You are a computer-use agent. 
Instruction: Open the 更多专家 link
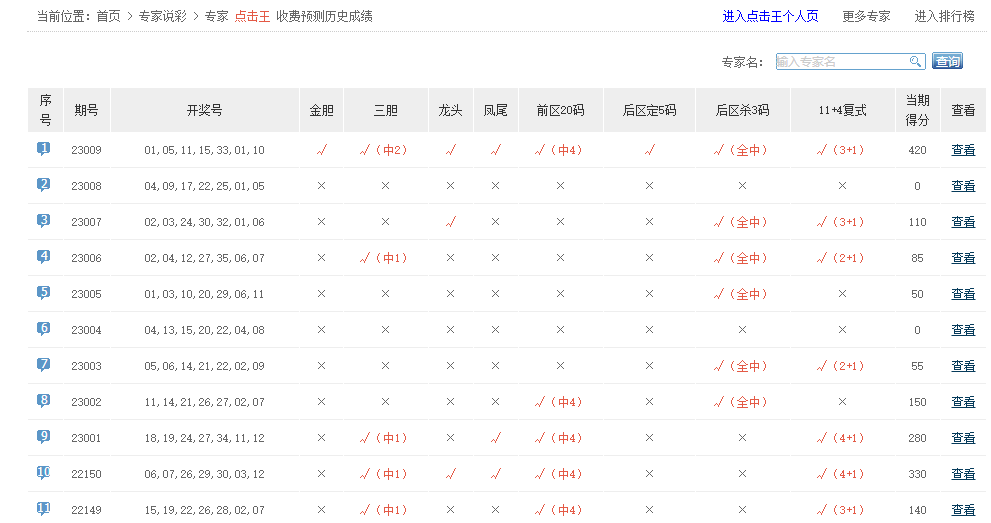[866, 16]
